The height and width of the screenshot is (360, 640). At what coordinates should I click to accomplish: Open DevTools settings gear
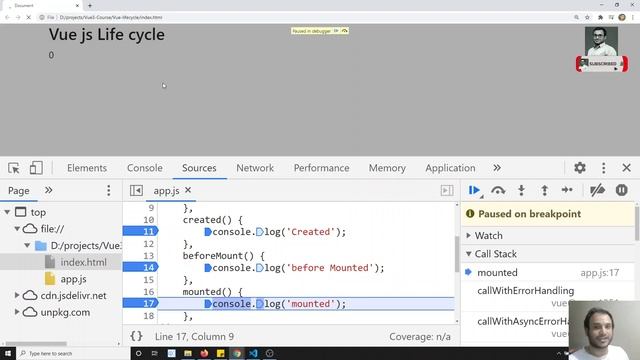(x=580, y=168)
